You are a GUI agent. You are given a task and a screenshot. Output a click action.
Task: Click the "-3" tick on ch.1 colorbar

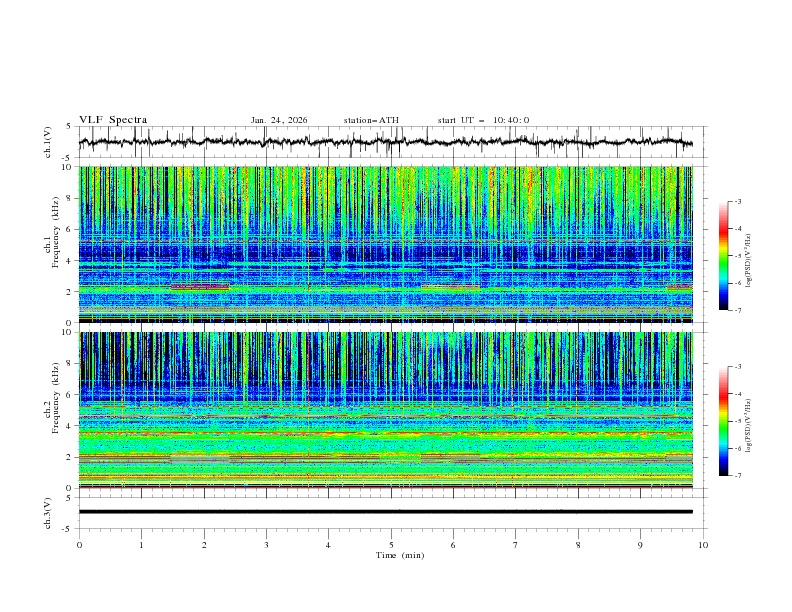(738, 201)
